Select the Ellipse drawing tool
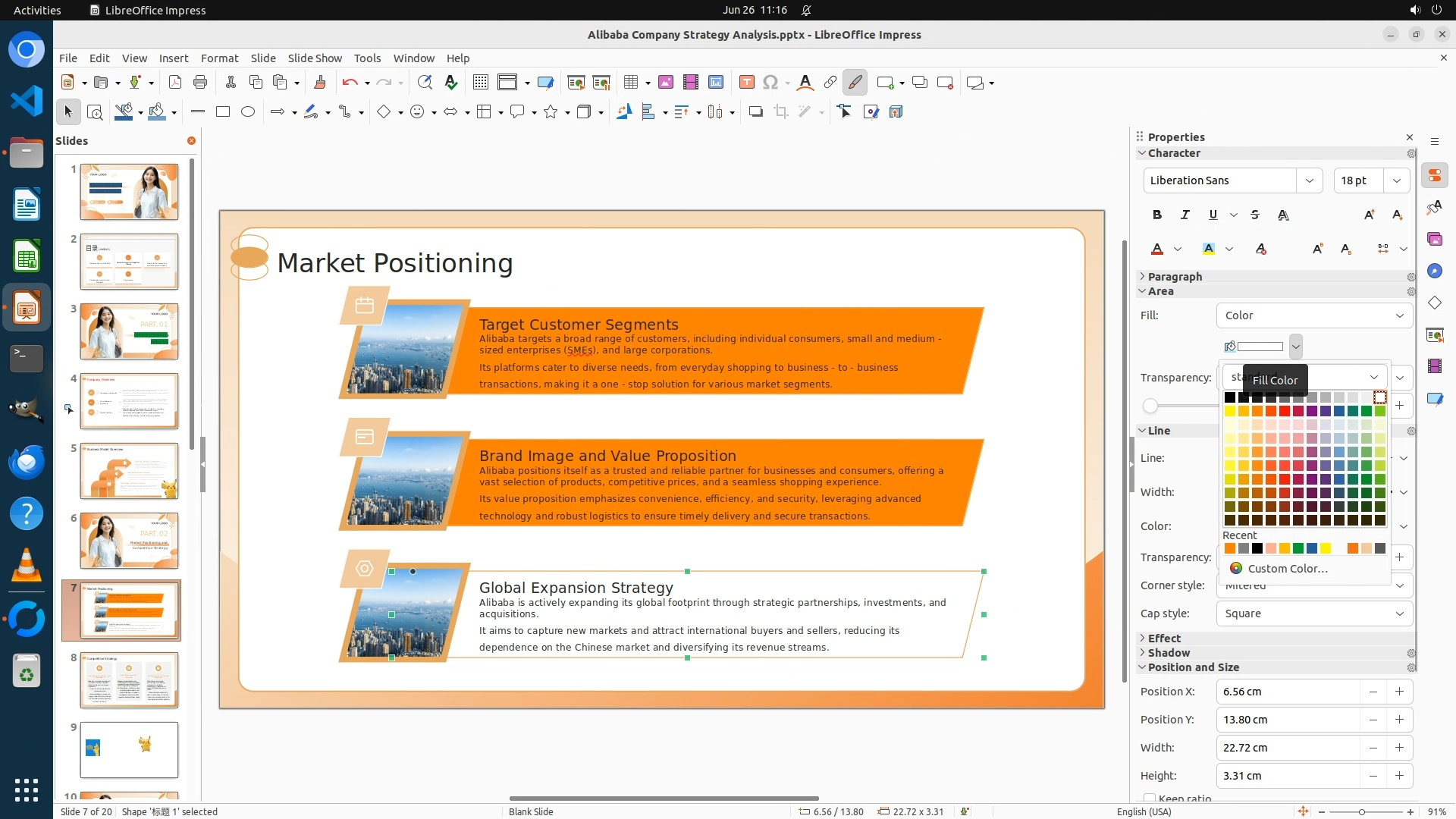This screenshot has width=1456, height=819. click(x=248, y=111)
